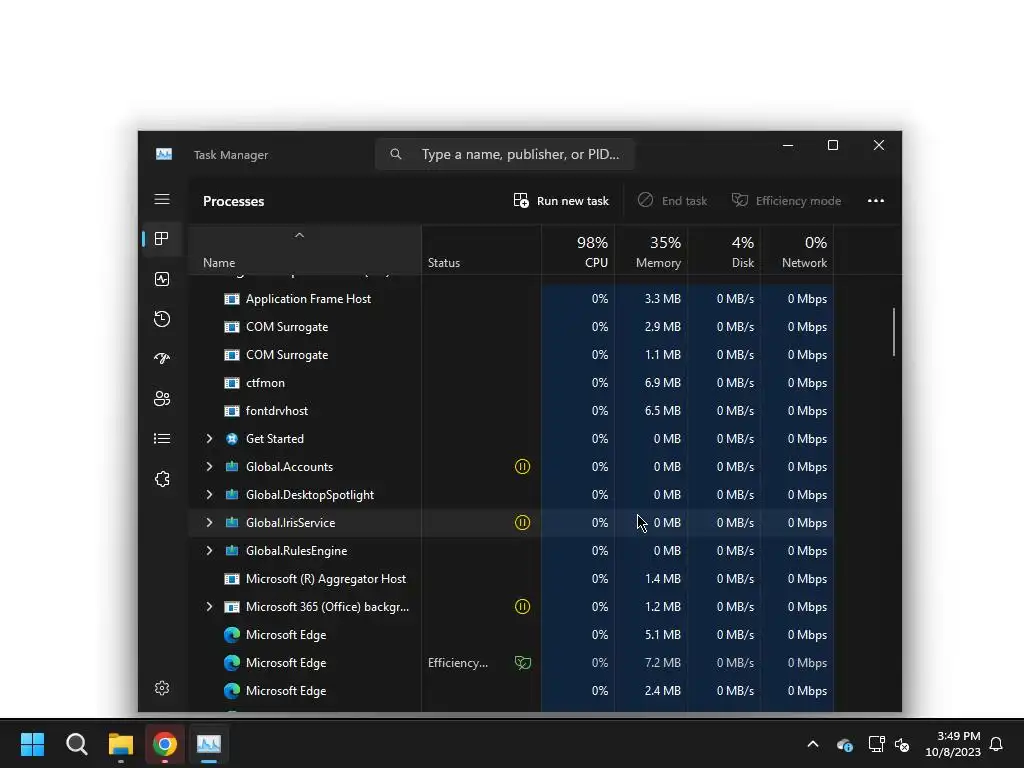The height and width of the screenshot is (768, 1024).
Task: Expand the Global.Accounts process group
Action: pyautogui.click(x=209, y=466)
